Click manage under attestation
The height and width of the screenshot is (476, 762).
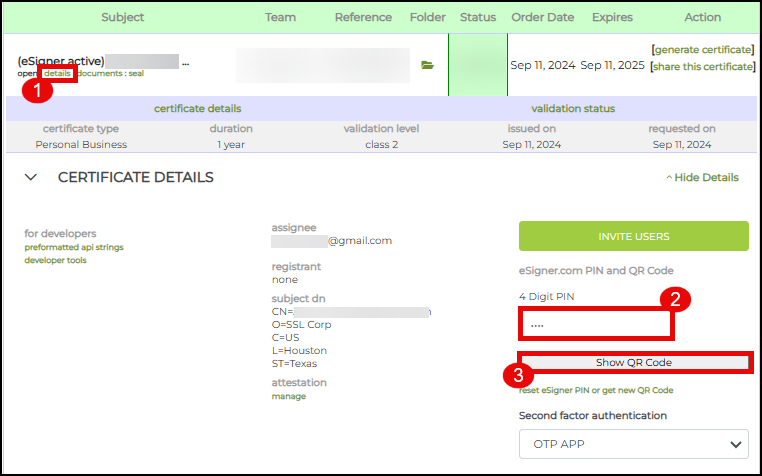point(288,396)
